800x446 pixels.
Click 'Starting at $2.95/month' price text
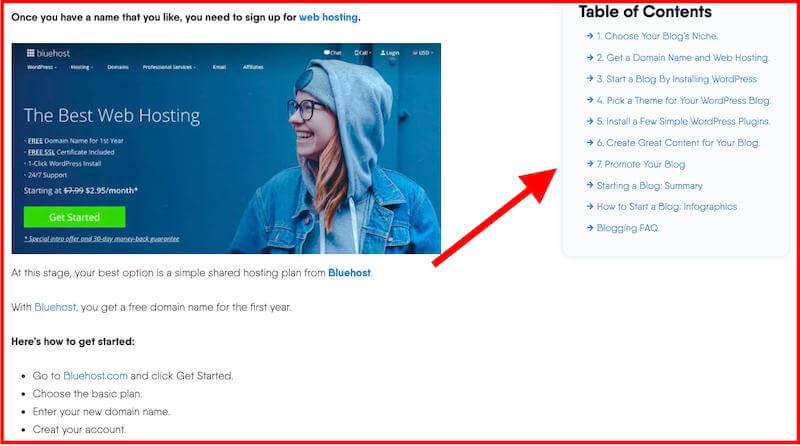click(81, 190)
